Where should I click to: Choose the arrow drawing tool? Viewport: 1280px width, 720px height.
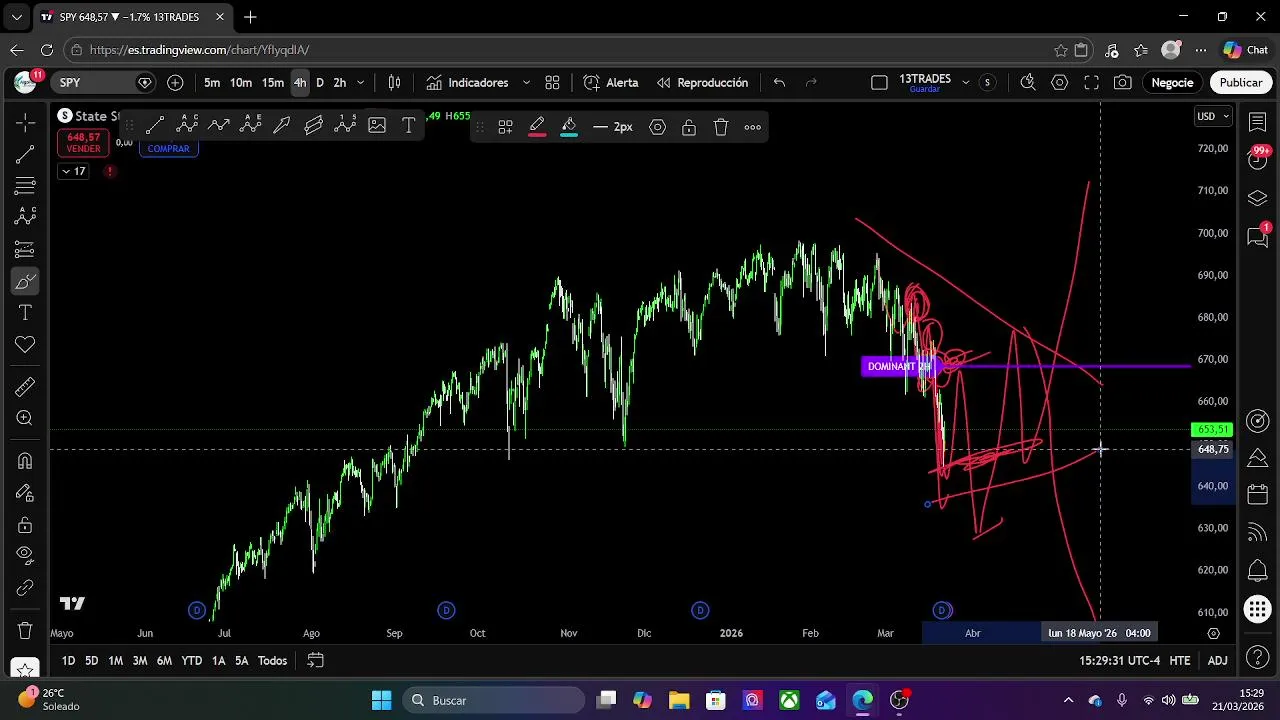pos(282,126)
